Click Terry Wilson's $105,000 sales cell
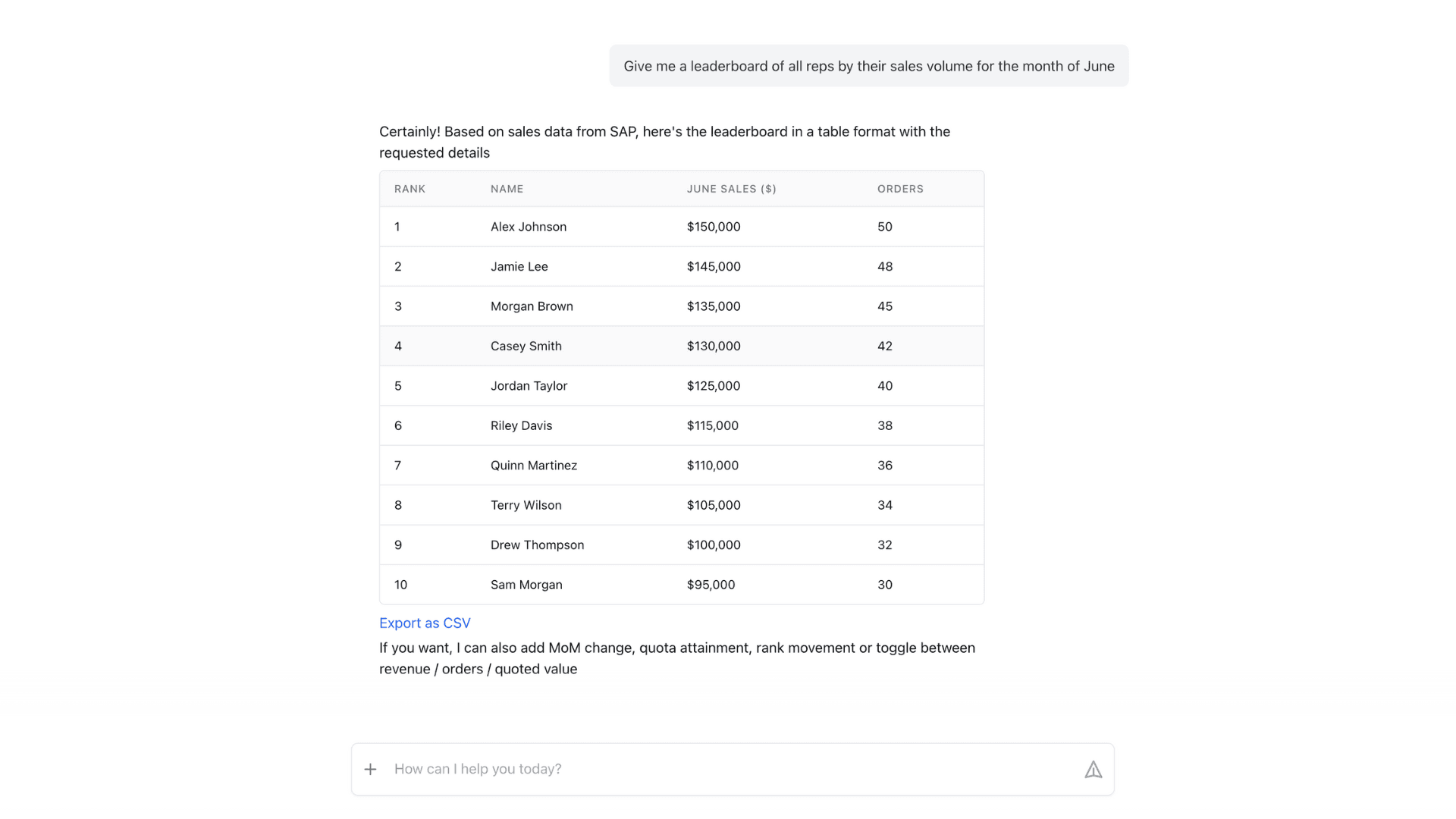 pos(713,505)
